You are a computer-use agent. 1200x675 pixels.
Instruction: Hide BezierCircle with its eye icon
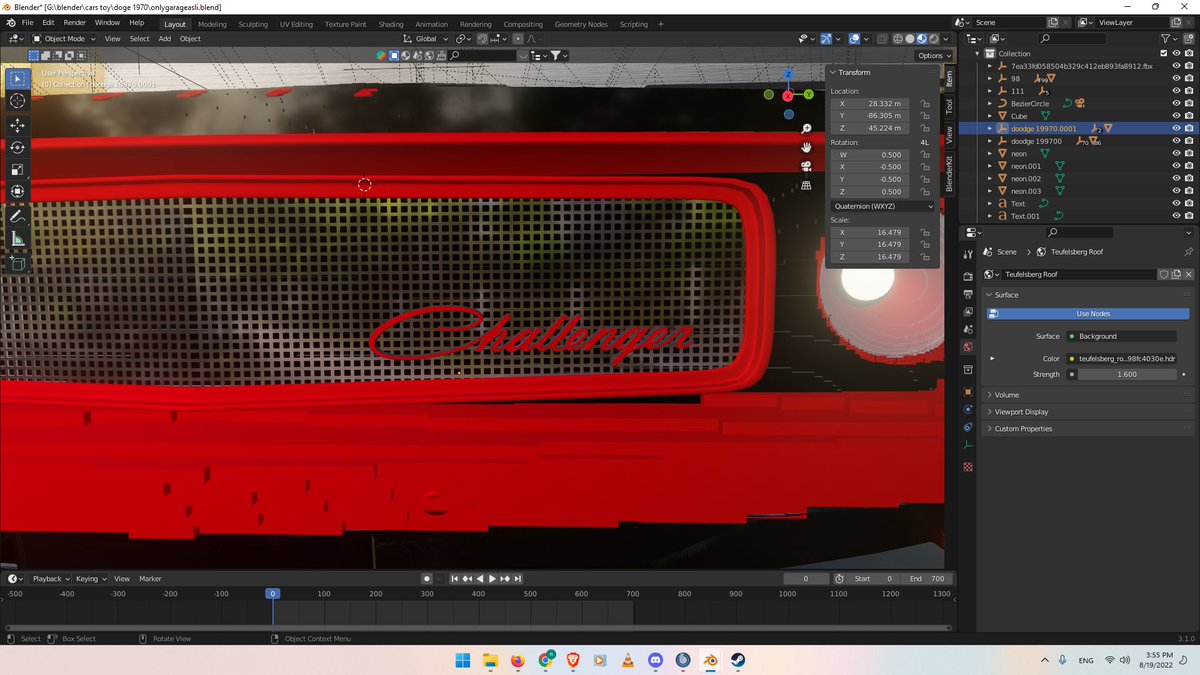pos(1176,103)
